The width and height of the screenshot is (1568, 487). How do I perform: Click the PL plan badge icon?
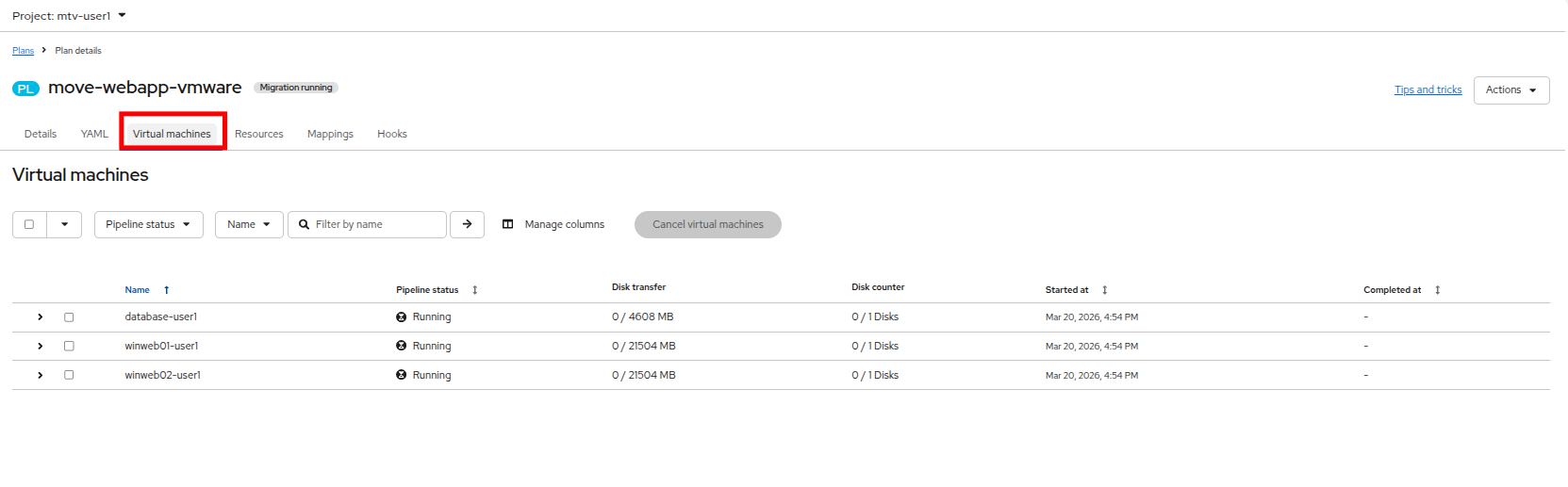[x=25, y=89]
